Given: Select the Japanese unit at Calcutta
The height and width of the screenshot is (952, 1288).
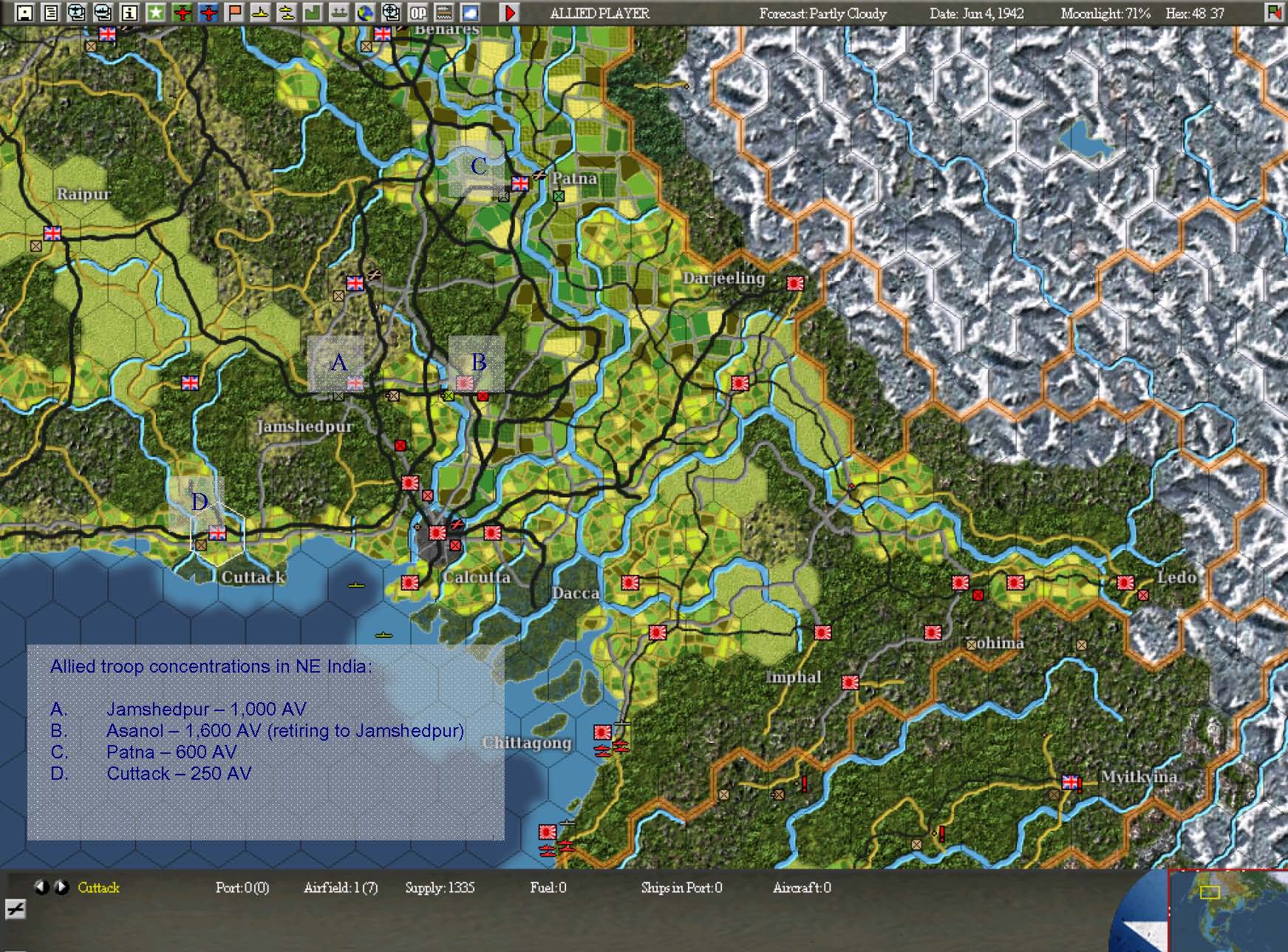Looking at the screenshot, I should pyautogui.click(x=437, y=532).
